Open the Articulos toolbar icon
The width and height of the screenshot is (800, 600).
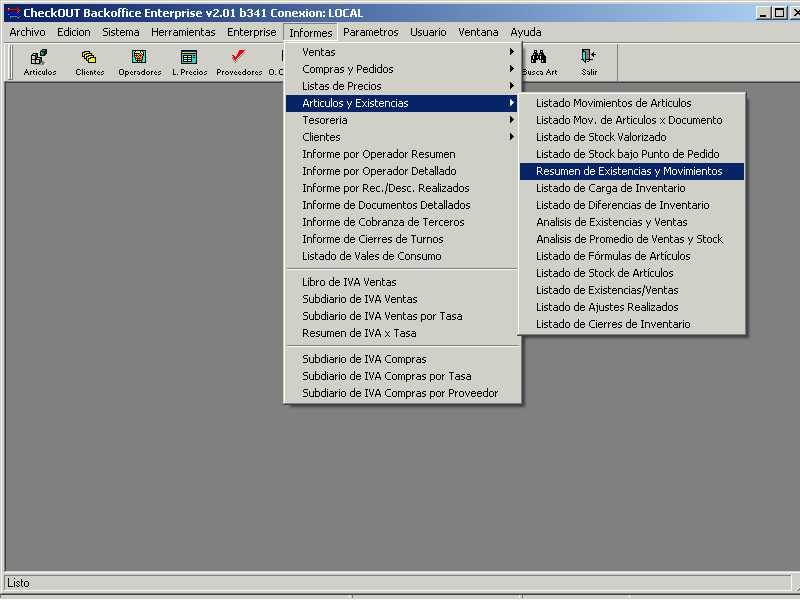(x=40, y=62)
